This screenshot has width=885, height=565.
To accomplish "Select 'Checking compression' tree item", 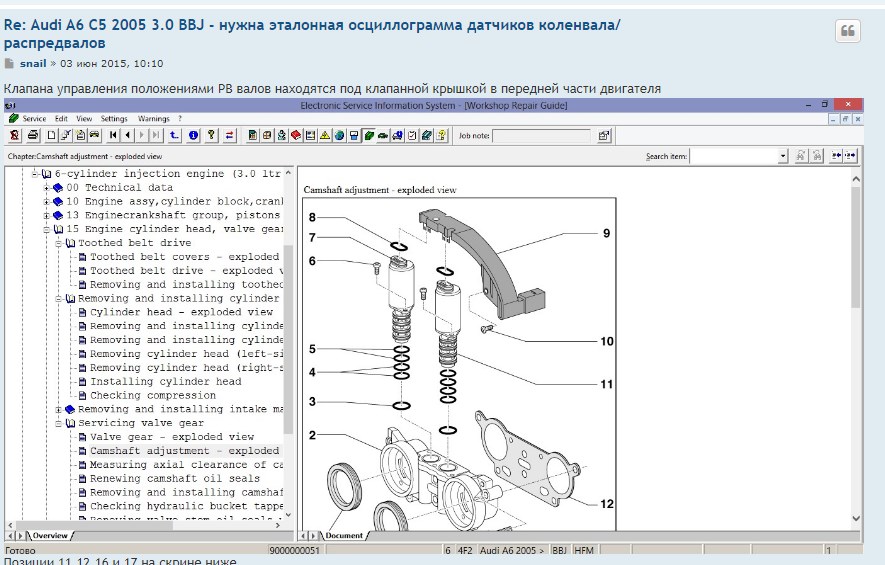I will [153, 396].
